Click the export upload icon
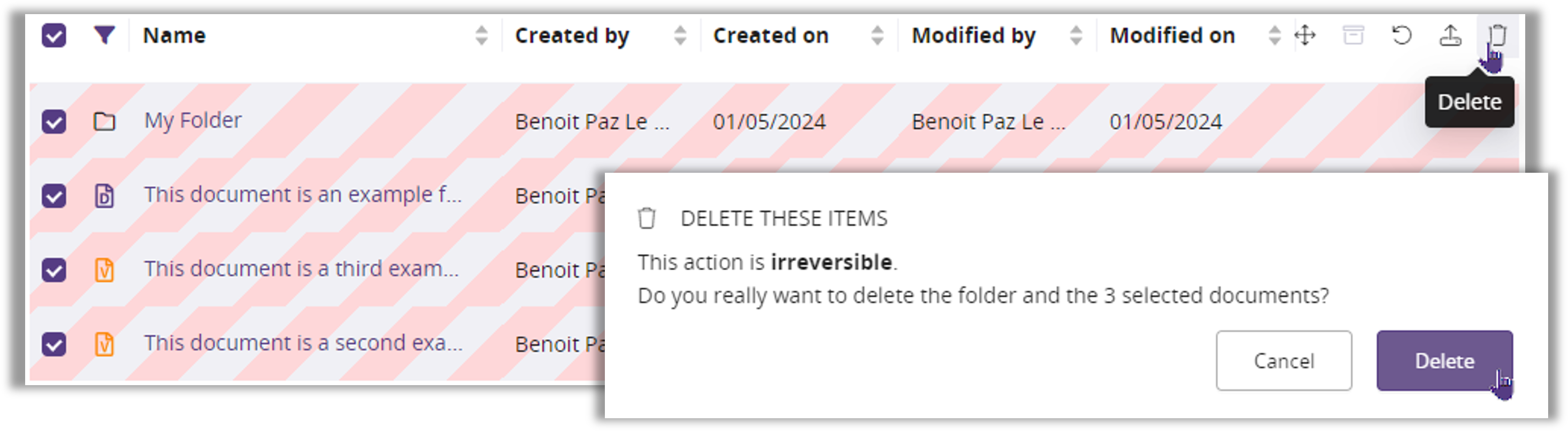 [x=1451, y=35]
